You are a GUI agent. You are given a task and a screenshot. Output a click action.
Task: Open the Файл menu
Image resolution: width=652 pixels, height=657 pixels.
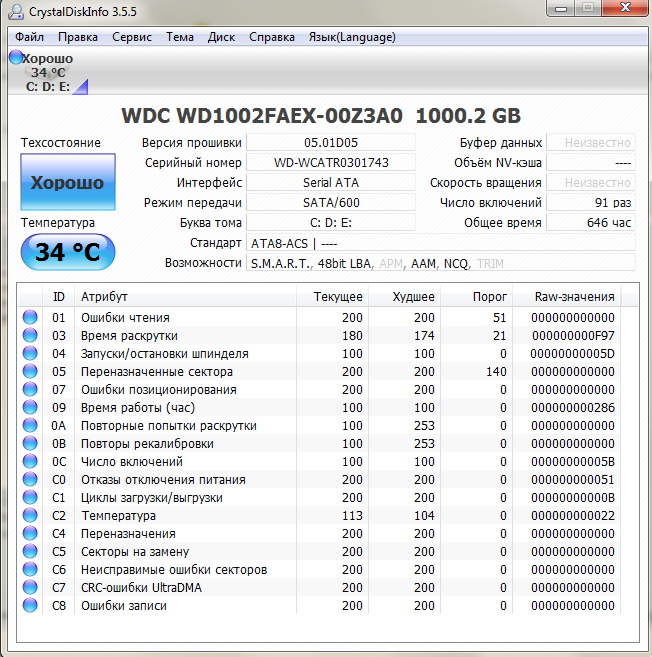point(29,37)
